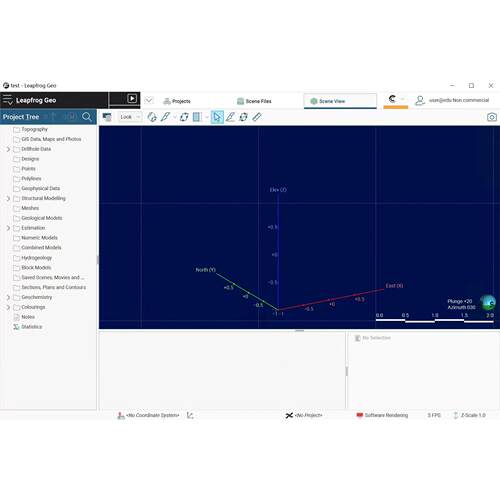Select the ruler measuring tool

coord(257,117)
